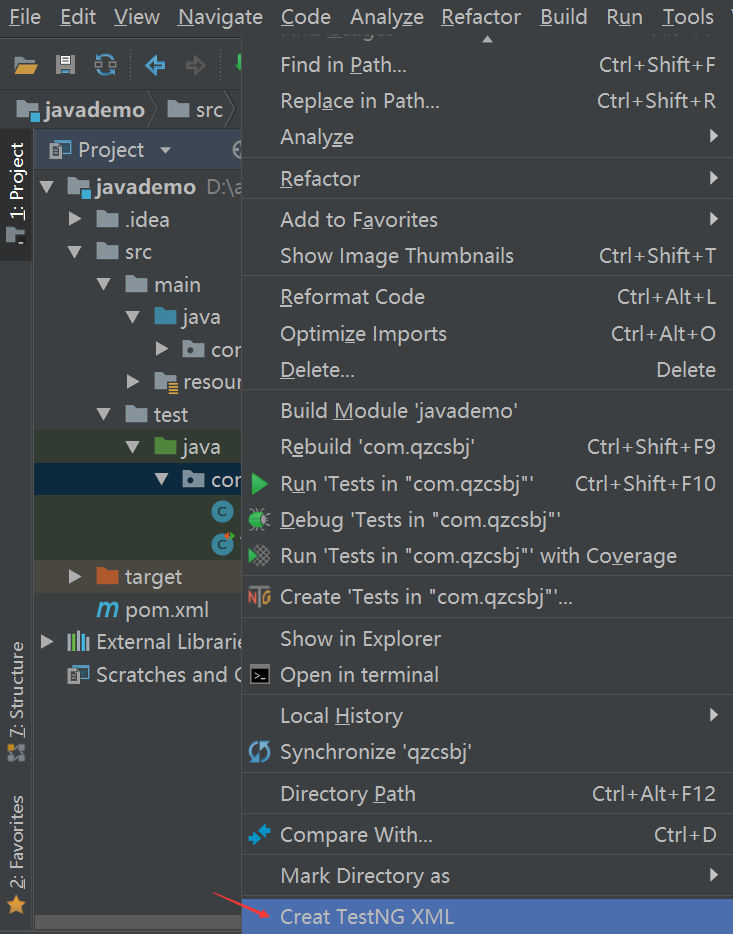
Task: Click the context menu scroll-up arrow
Action: 487,39
